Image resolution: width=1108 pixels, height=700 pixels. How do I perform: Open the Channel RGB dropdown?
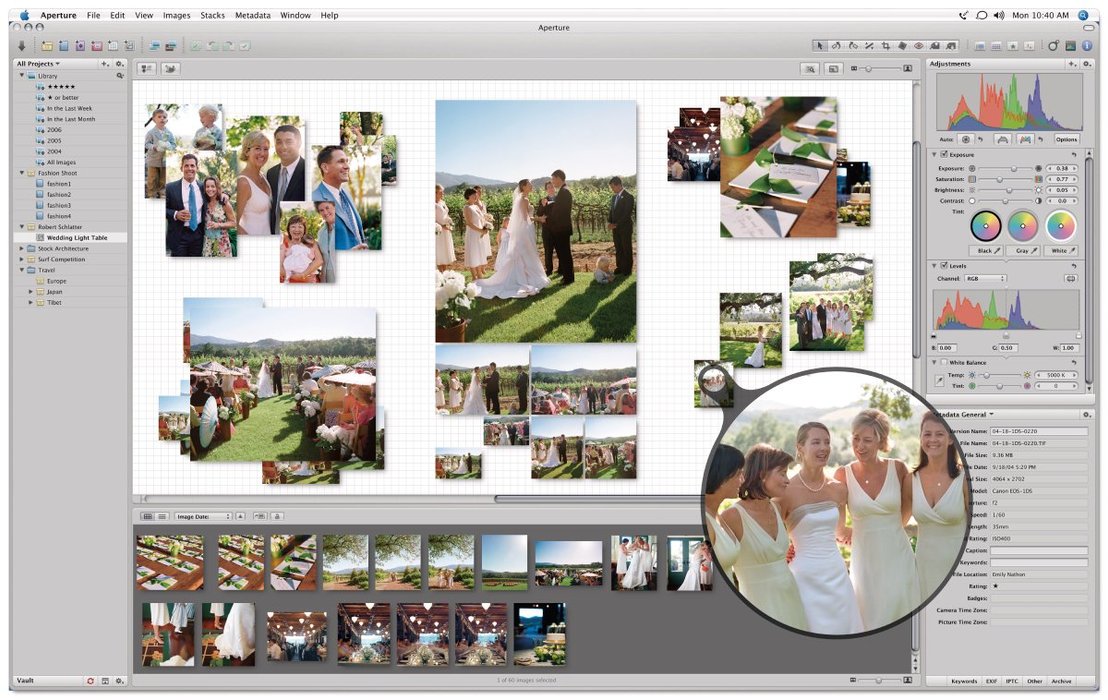click(985, 279)
